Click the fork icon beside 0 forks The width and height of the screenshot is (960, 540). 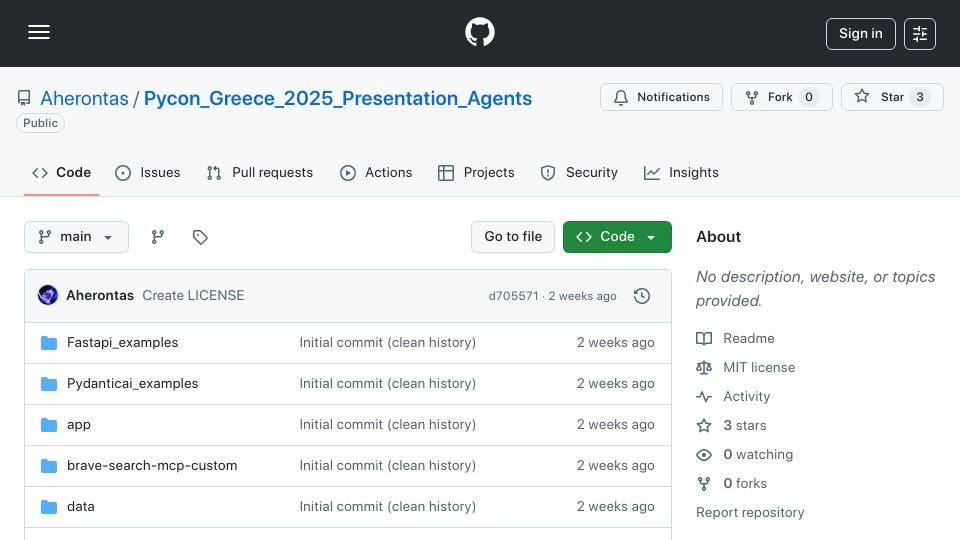[x=704, y=484]
